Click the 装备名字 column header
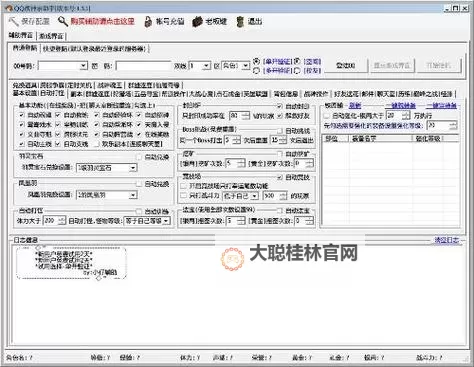 (380, 139)
